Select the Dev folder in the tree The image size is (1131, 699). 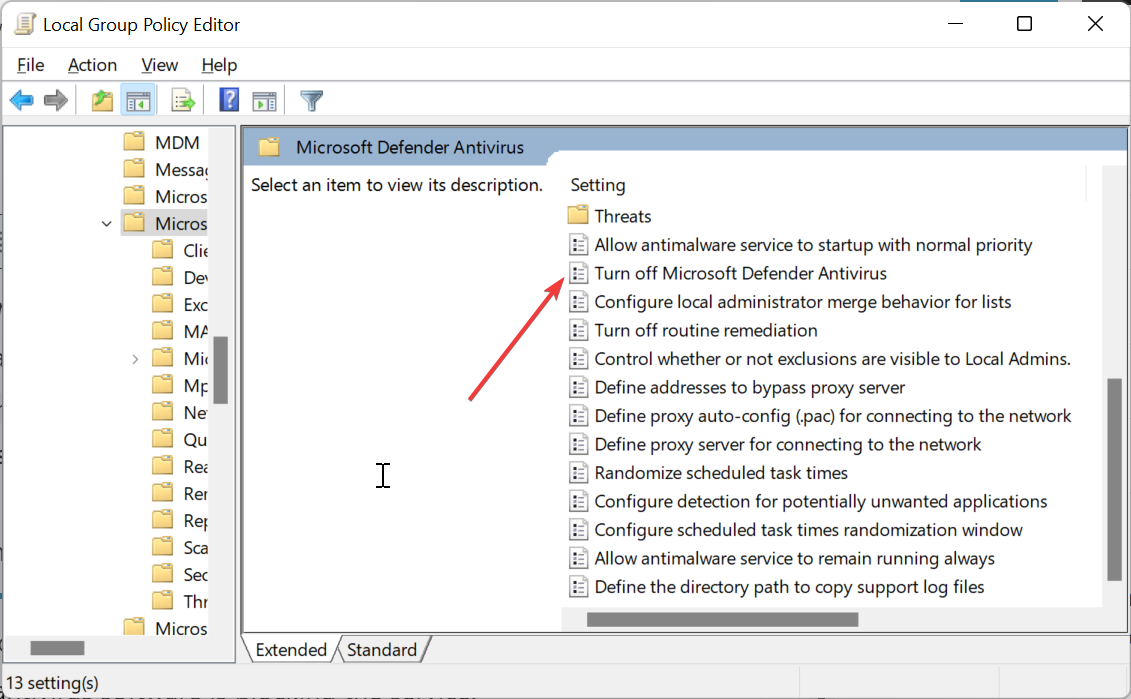click(195, 277)
